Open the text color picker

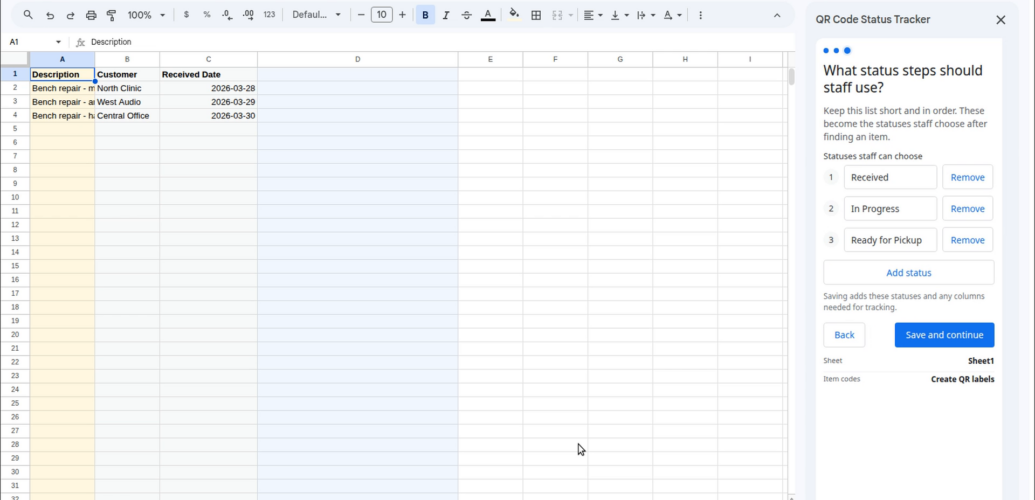point(488,15)
